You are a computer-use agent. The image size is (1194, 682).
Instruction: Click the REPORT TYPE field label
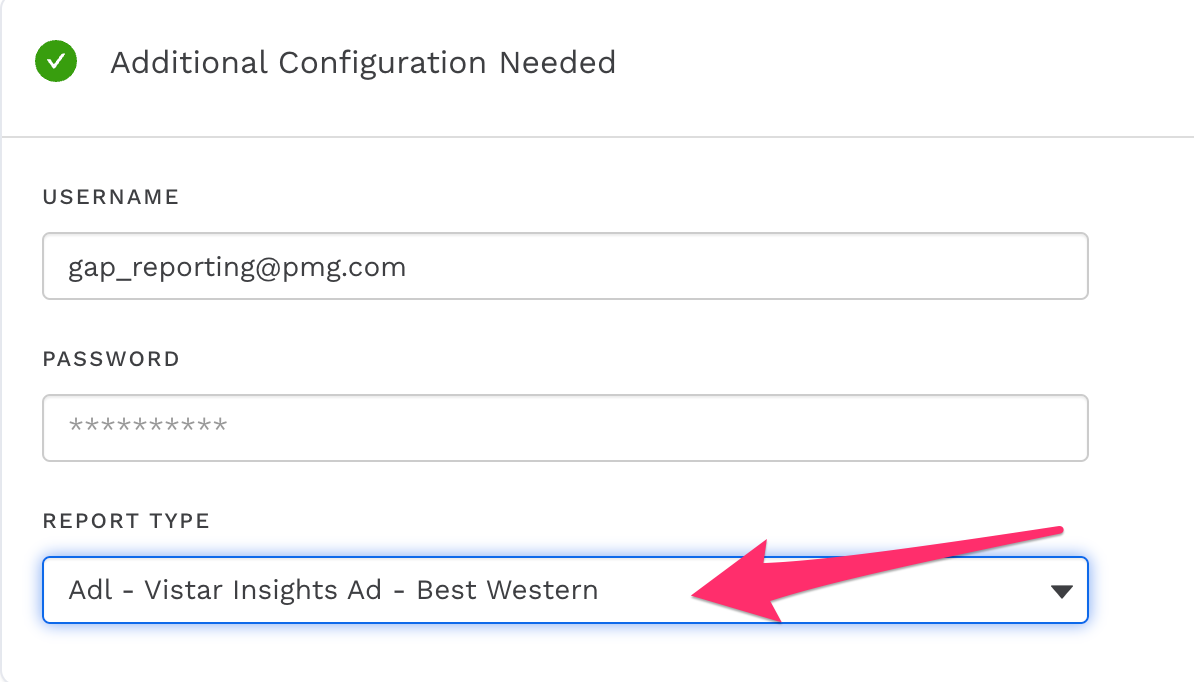coord(126,521)
